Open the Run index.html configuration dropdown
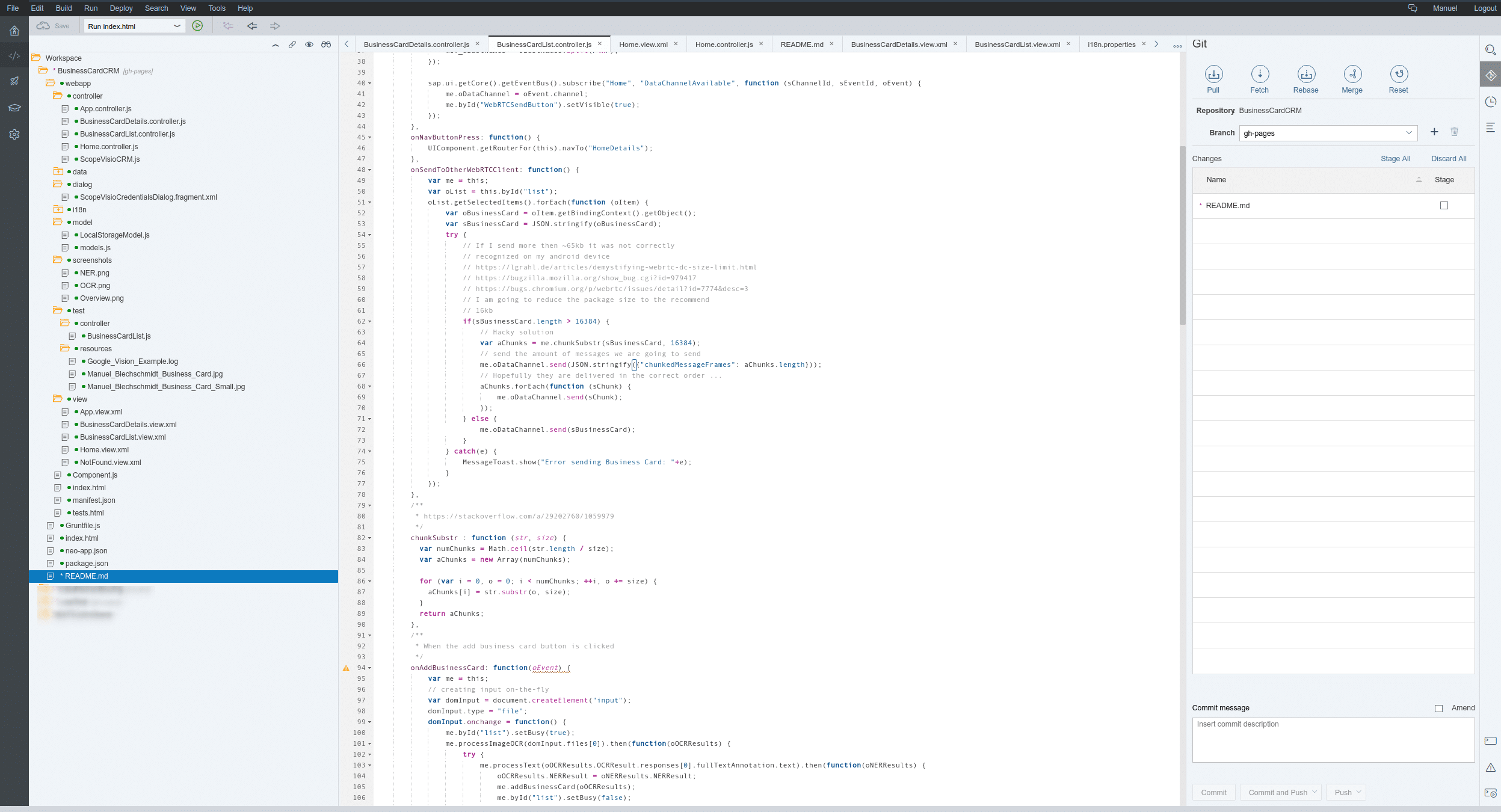The width and height of the screenshot is (1501, 812). pyautogui.click(x=177, y=26)
